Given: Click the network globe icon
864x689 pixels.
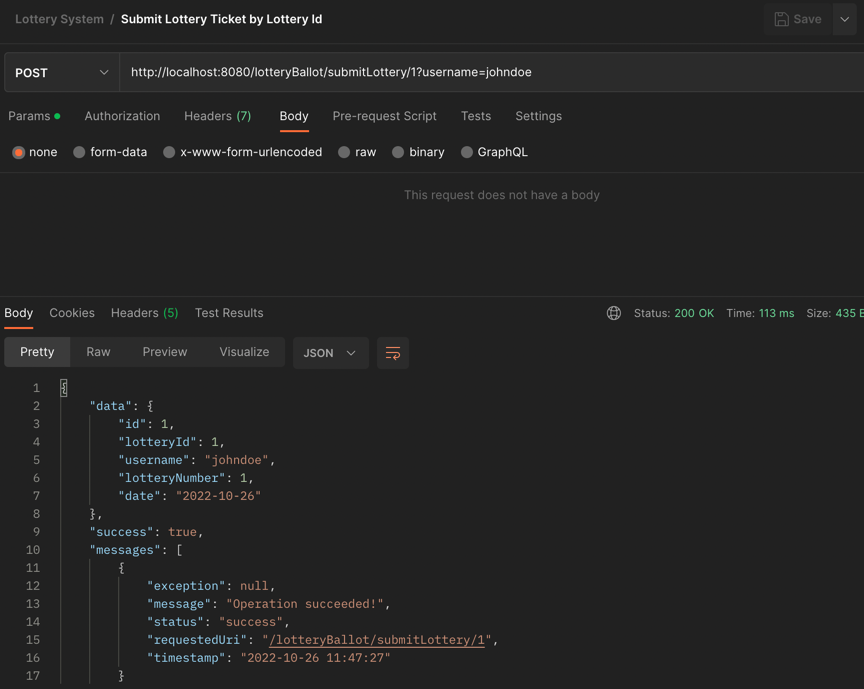Looking at the screenshot, I should pyautogui.click(x=614, y=313).
